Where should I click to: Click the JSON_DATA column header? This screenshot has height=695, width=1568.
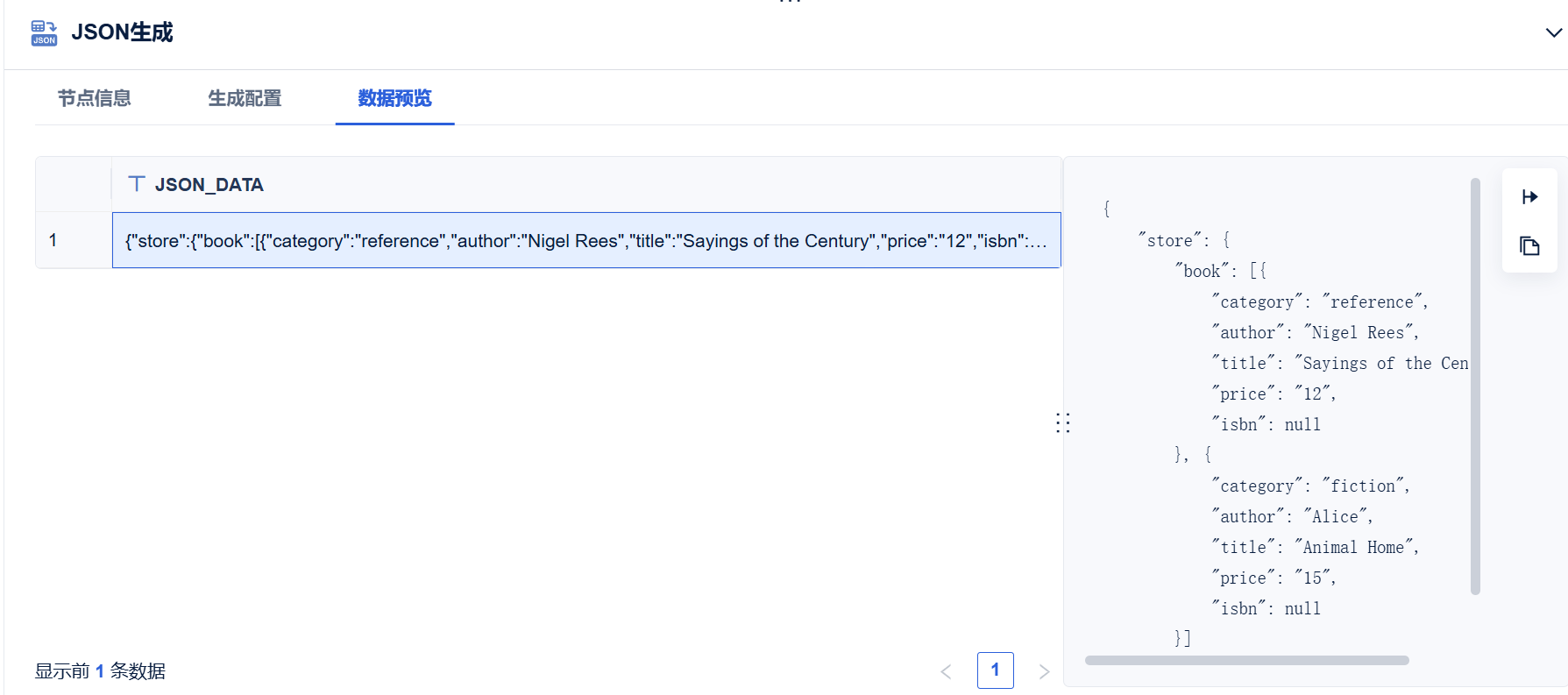click(586, 184)
